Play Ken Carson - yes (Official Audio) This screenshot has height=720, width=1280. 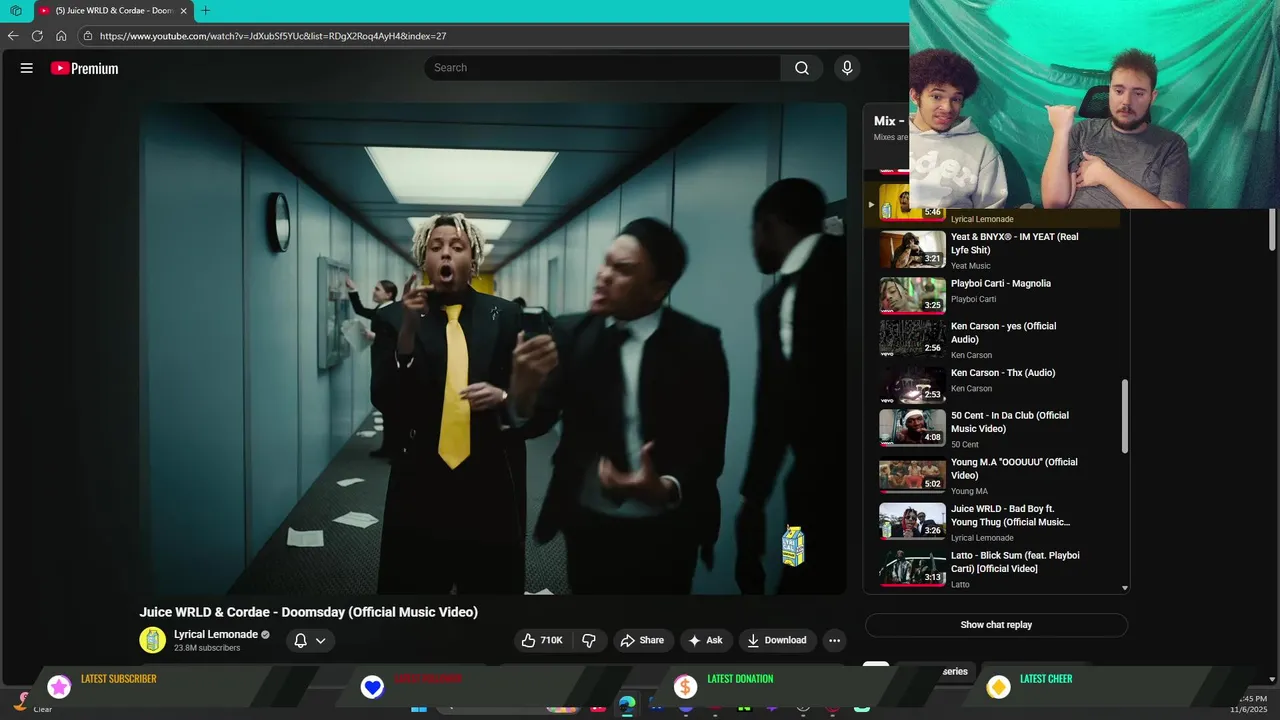pyautogui.click(x=1003, y=333)
